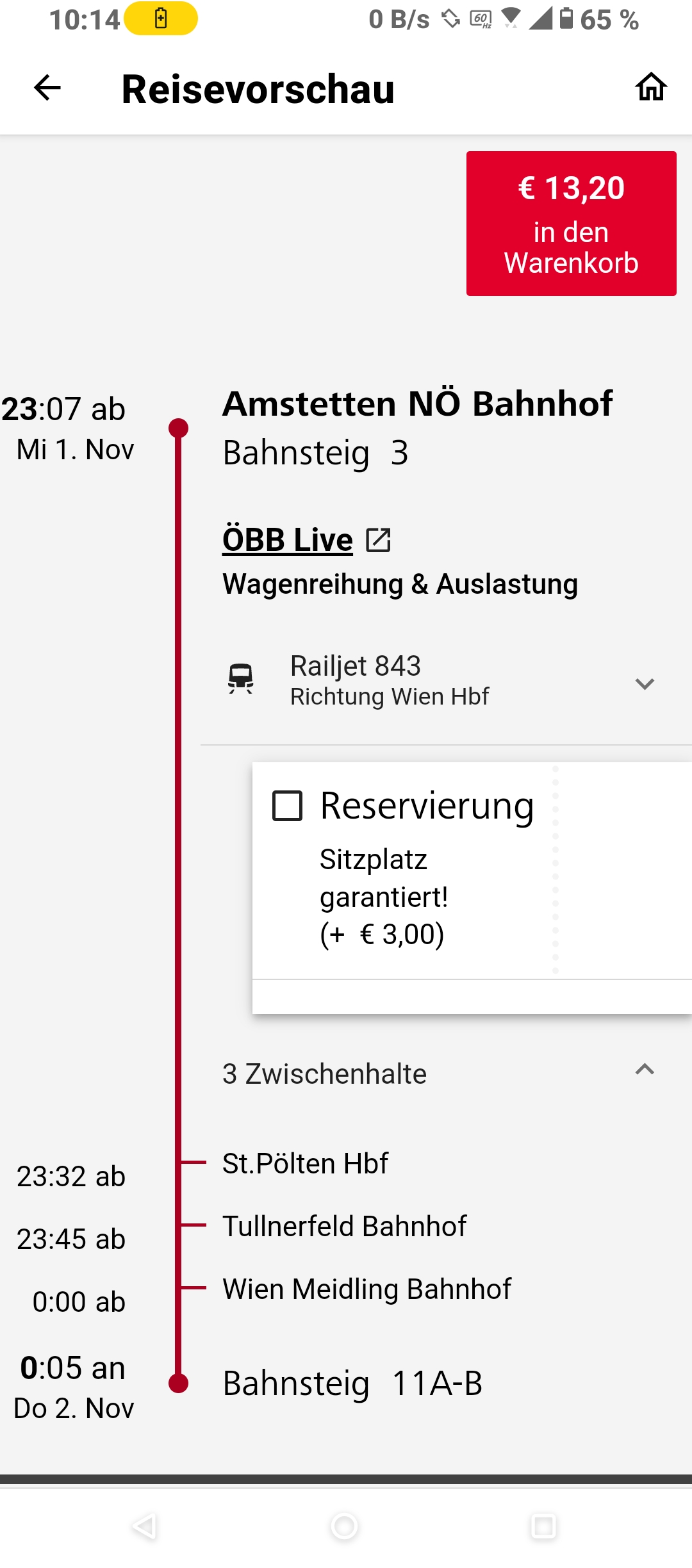Image resolution: width=692 pixels, height=1568 pixels.
Task: Add € 13,20 ticket to Warenkorb
Action: [x=572, y=224]
